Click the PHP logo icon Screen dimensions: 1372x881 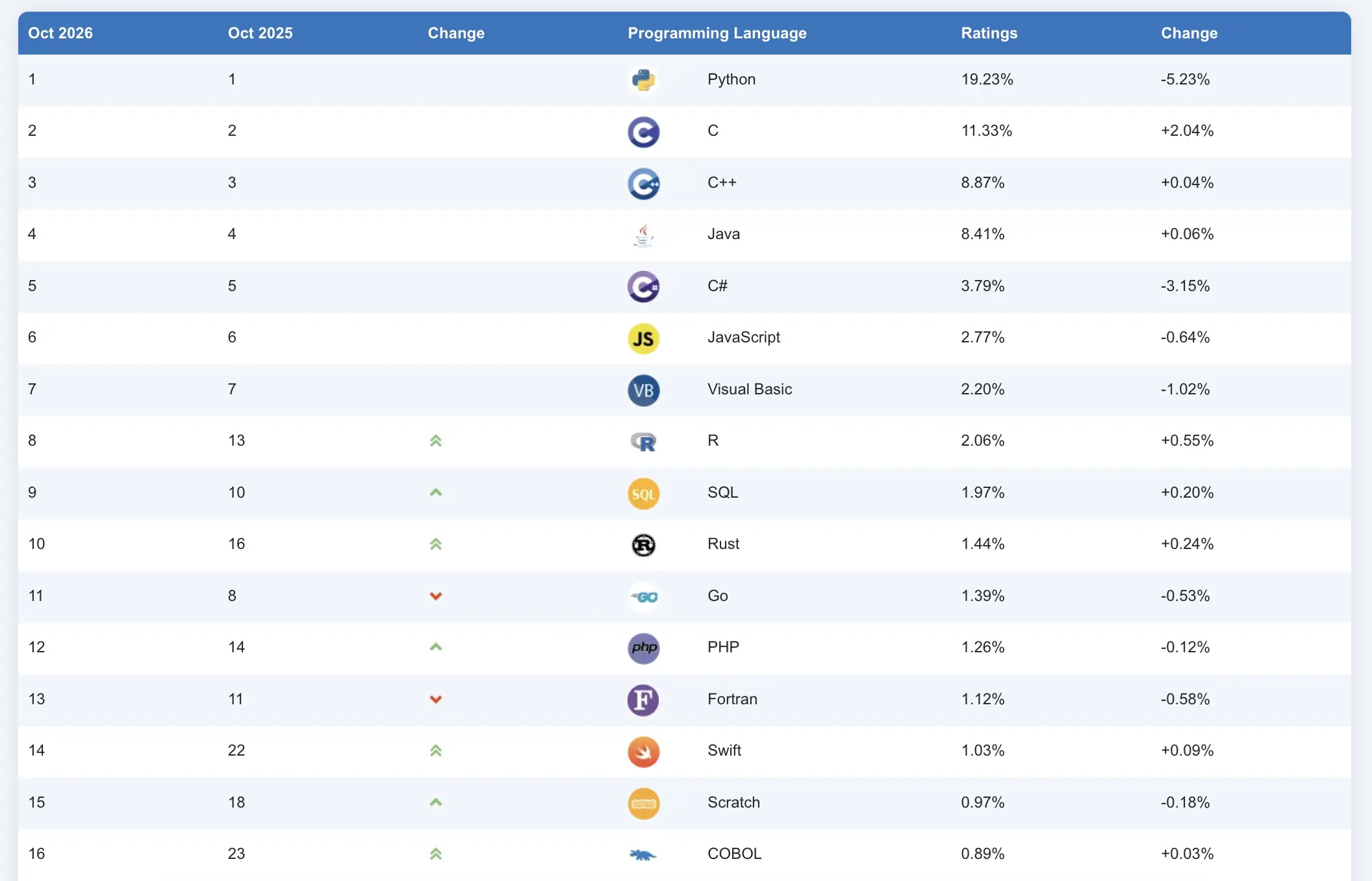643,648
